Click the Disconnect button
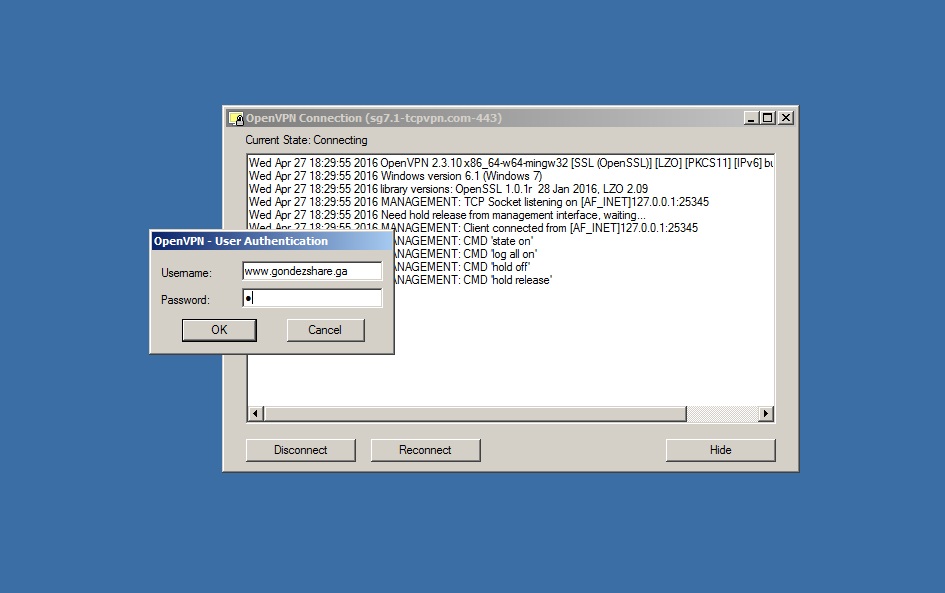The width and height of the screenshot is (945, 593). (x=301, y=450)
